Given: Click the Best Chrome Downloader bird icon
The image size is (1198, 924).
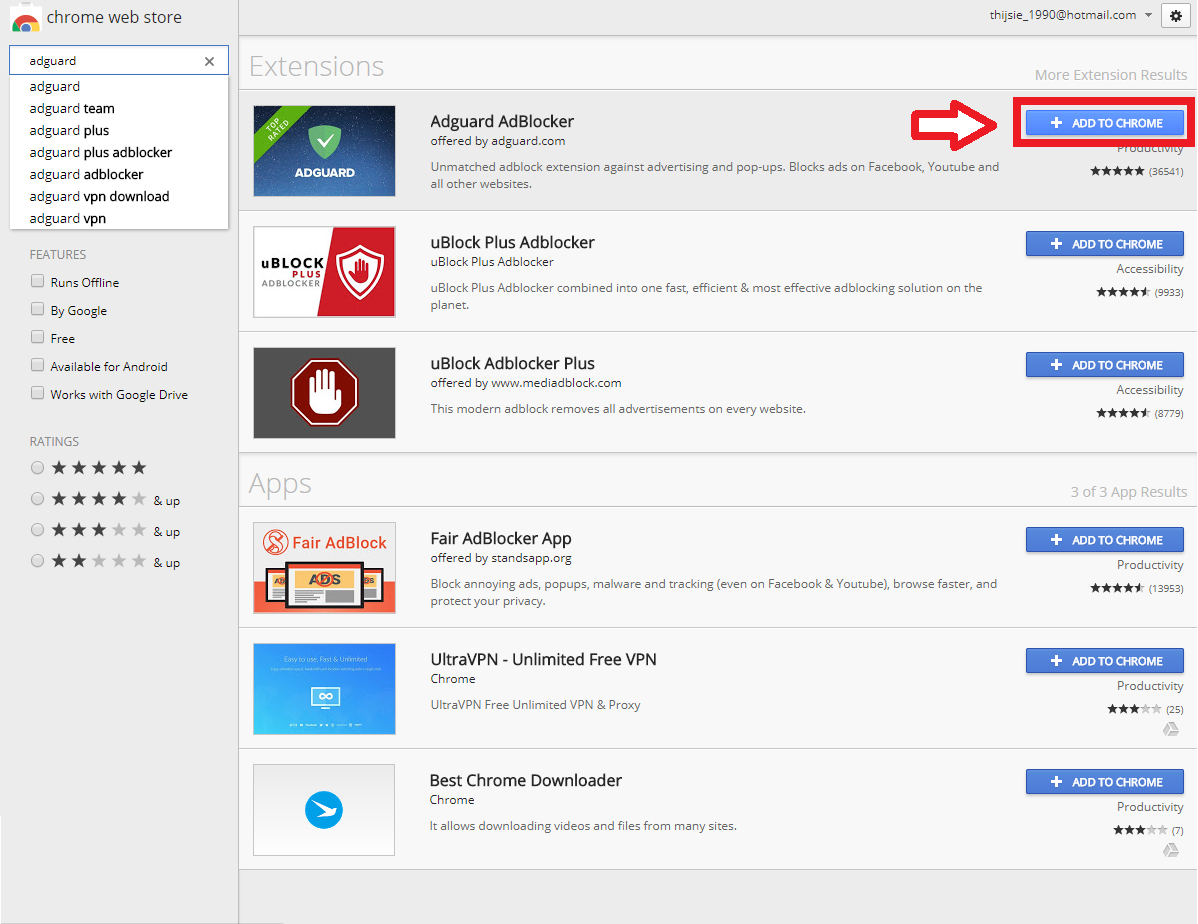Looking at the screenshot, I should tap(324, 810).
